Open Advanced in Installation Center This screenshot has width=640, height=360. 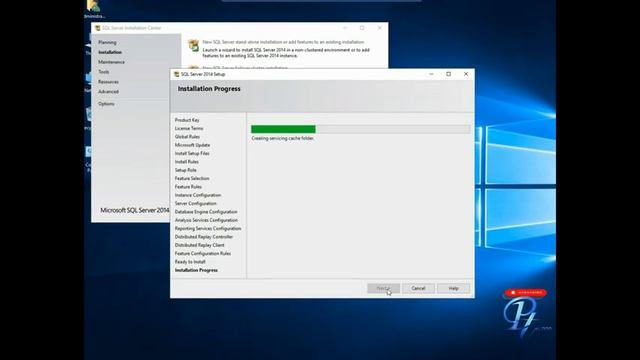coord(108,91)
